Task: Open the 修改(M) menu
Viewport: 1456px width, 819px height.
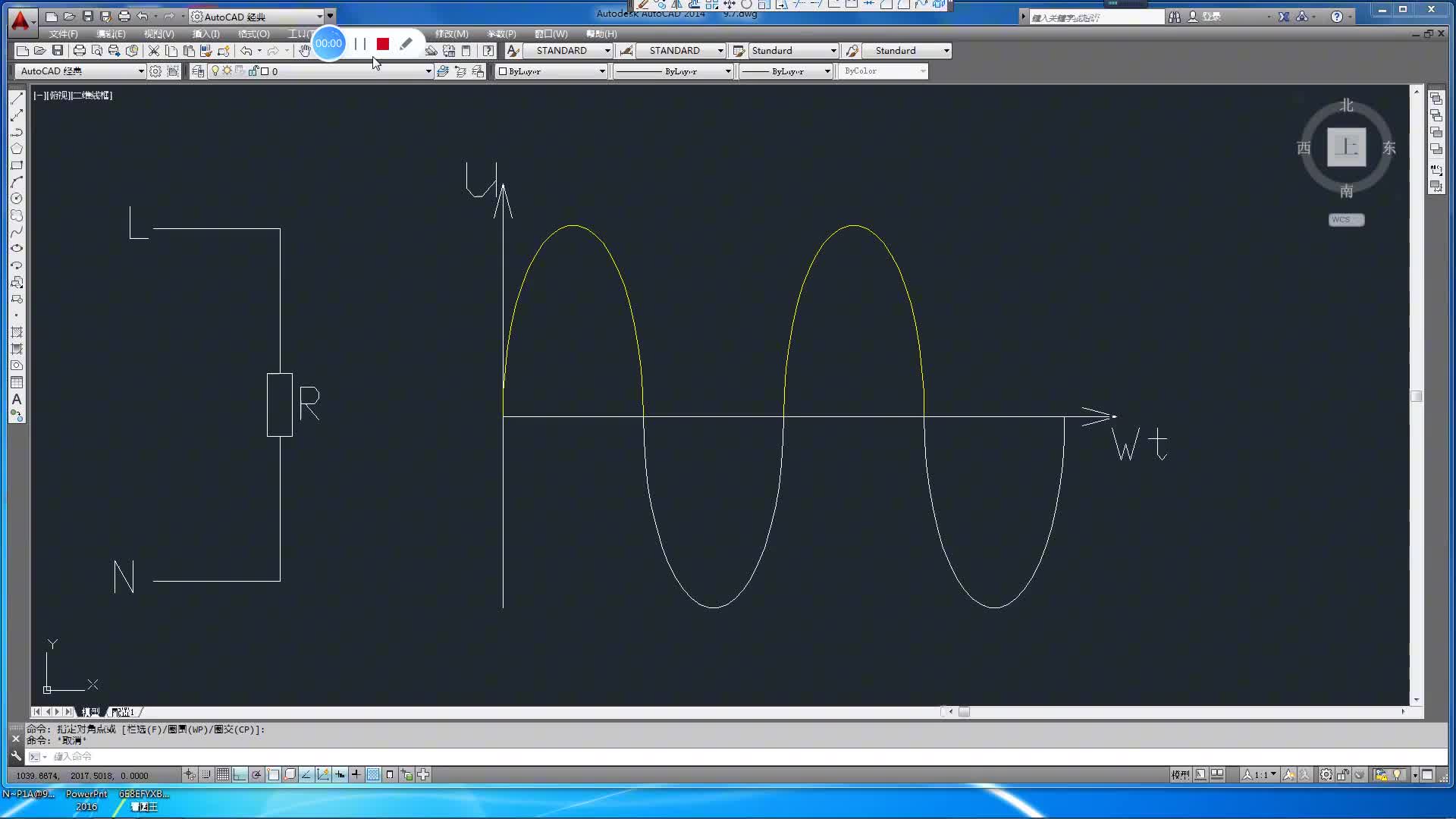Action: click(451, 34)
